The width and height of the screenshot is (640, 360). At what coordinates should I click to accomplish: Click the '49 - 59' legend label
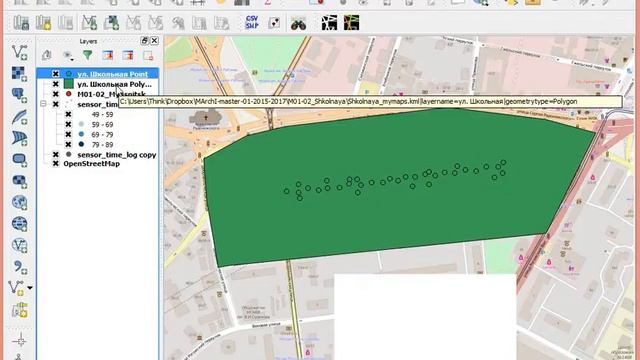pos(102,115)
